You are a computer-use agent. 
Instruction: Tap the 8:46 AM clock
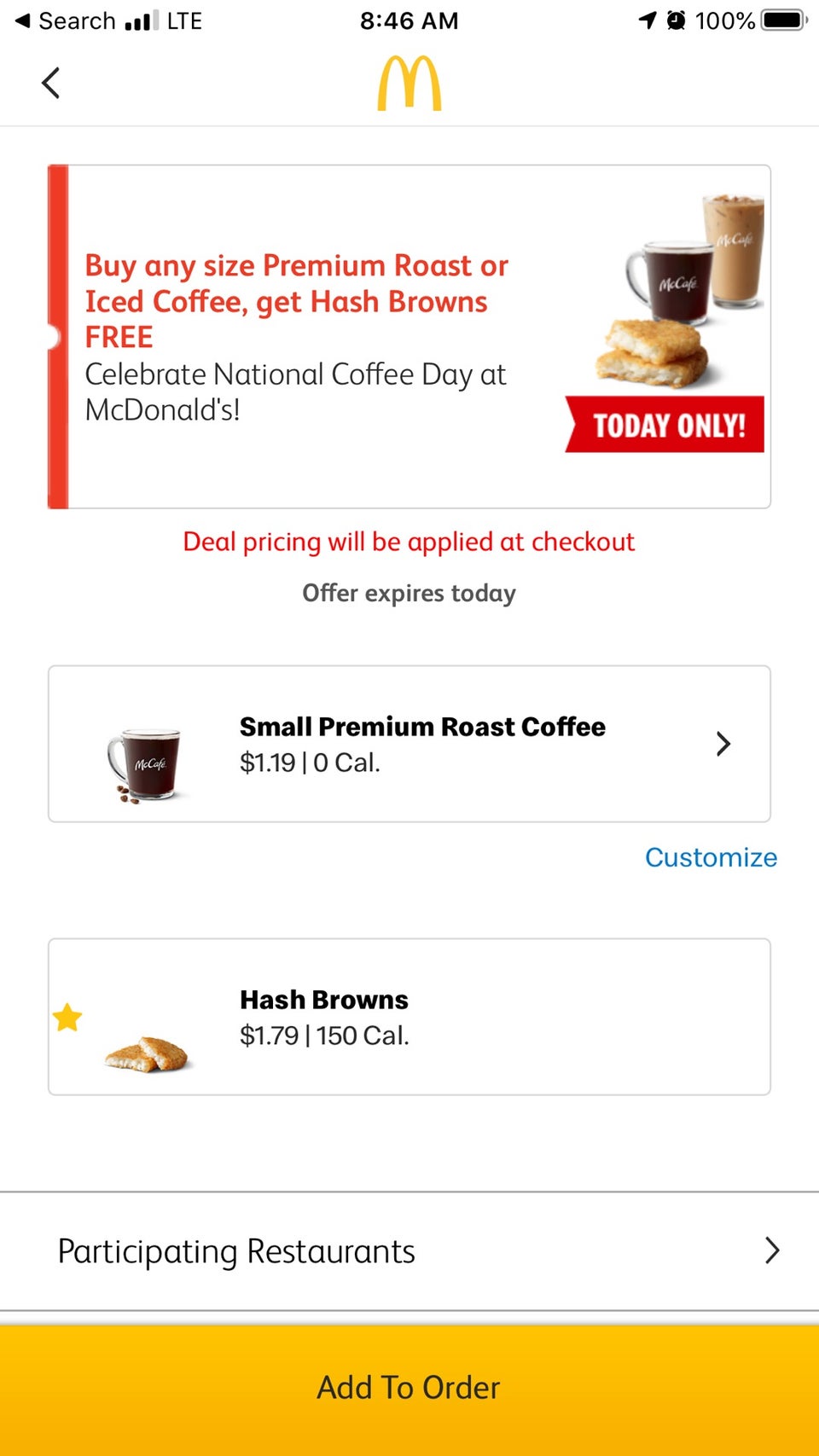409,20
